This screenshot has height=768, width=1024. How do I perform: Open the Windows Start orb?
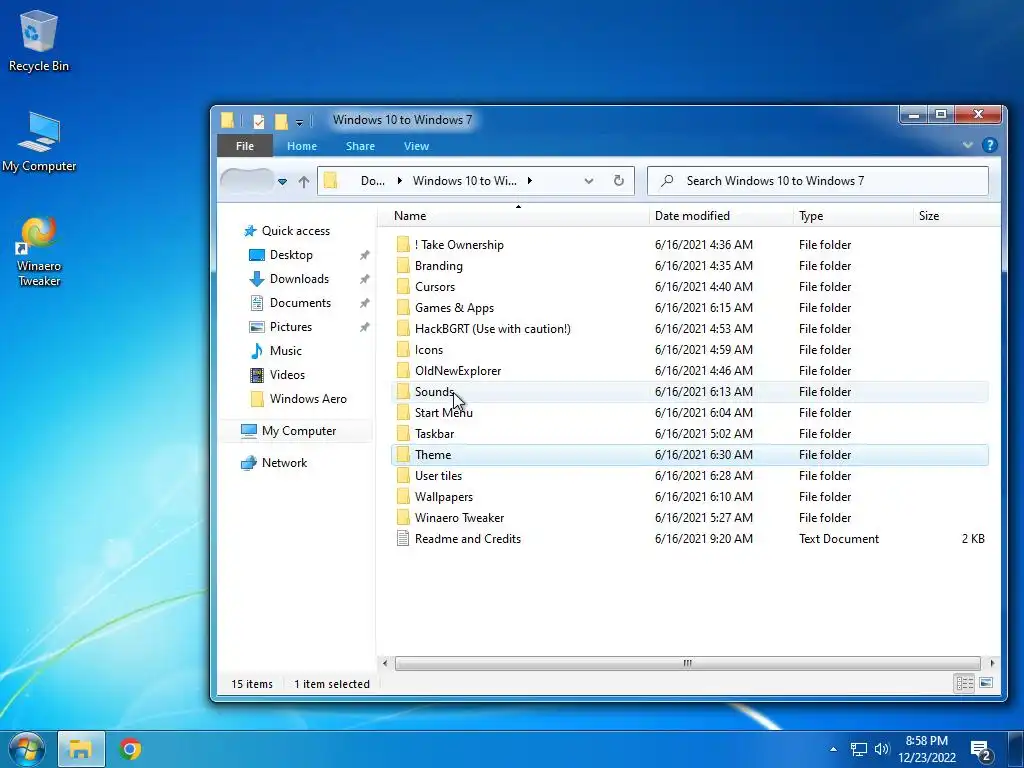point(26,749)
